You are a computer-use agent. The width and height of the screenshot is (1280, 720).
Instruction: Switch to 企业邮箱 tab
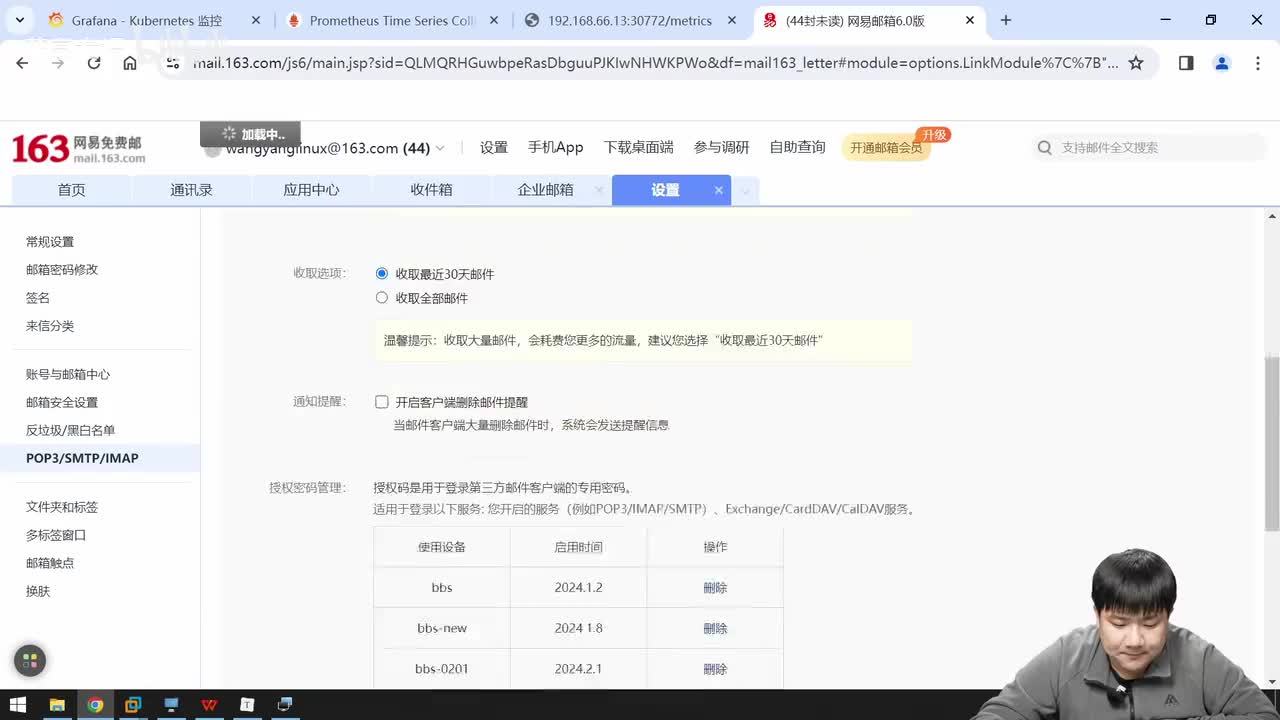click(545, 190)
